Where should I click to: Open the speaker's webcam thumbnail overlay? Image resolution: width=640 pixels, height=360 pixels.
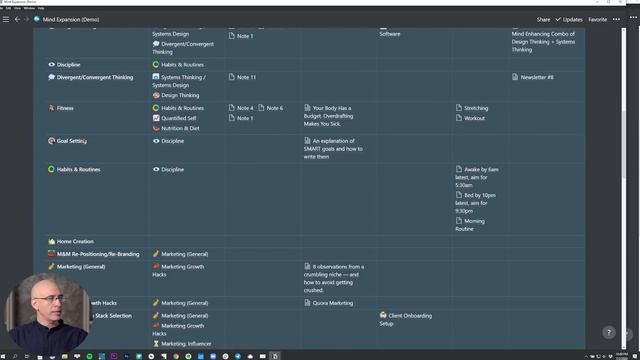coord(47,312)
